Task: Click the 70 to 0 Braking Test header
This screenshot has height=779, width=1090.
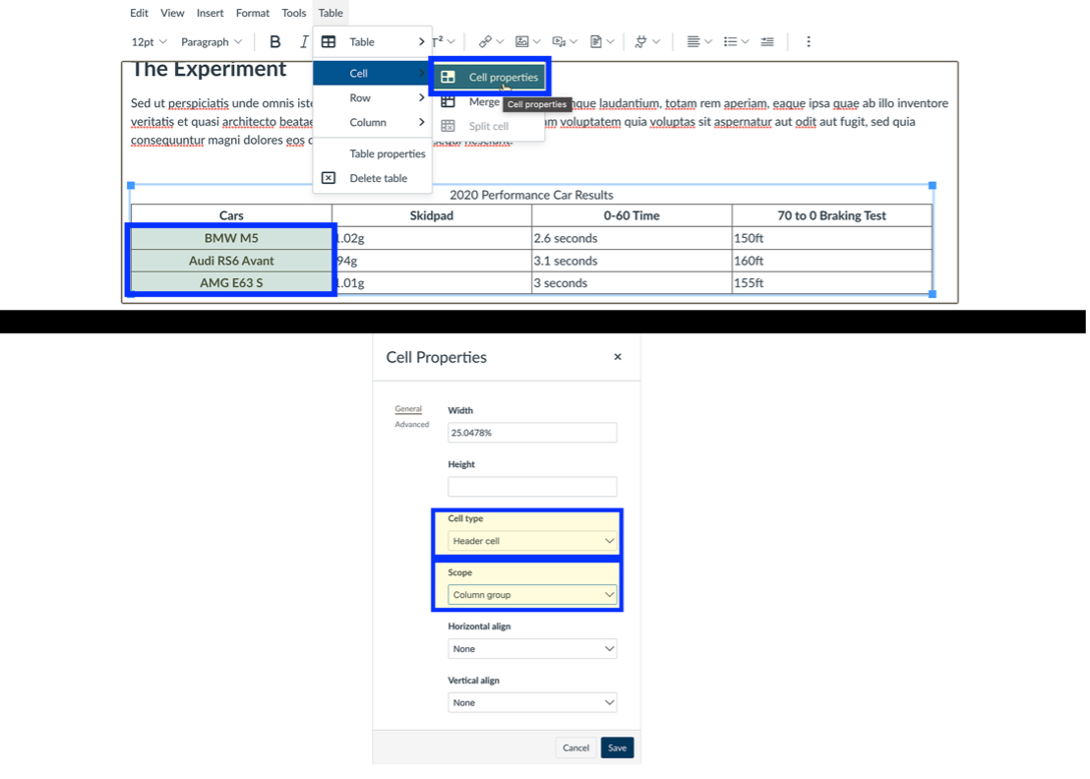Action: (831, 215)
